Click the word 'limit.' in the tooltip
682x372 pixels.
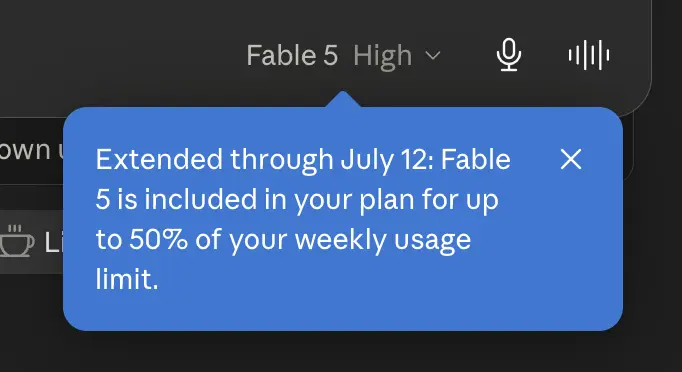127,279
